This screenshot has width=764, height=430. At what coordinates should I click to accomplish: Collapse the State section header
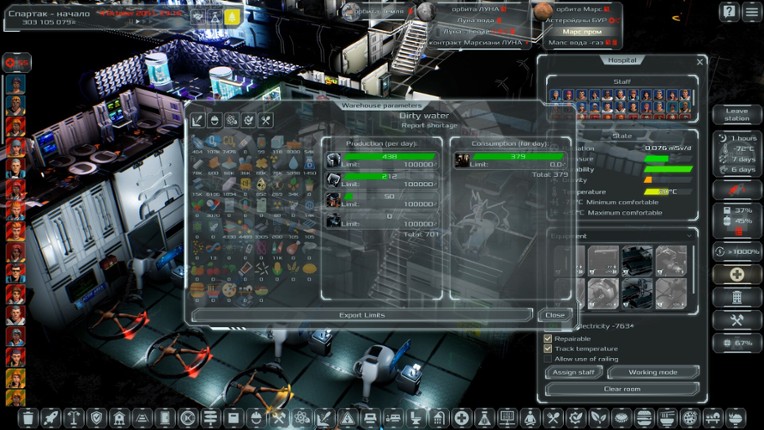coord(622,135)
